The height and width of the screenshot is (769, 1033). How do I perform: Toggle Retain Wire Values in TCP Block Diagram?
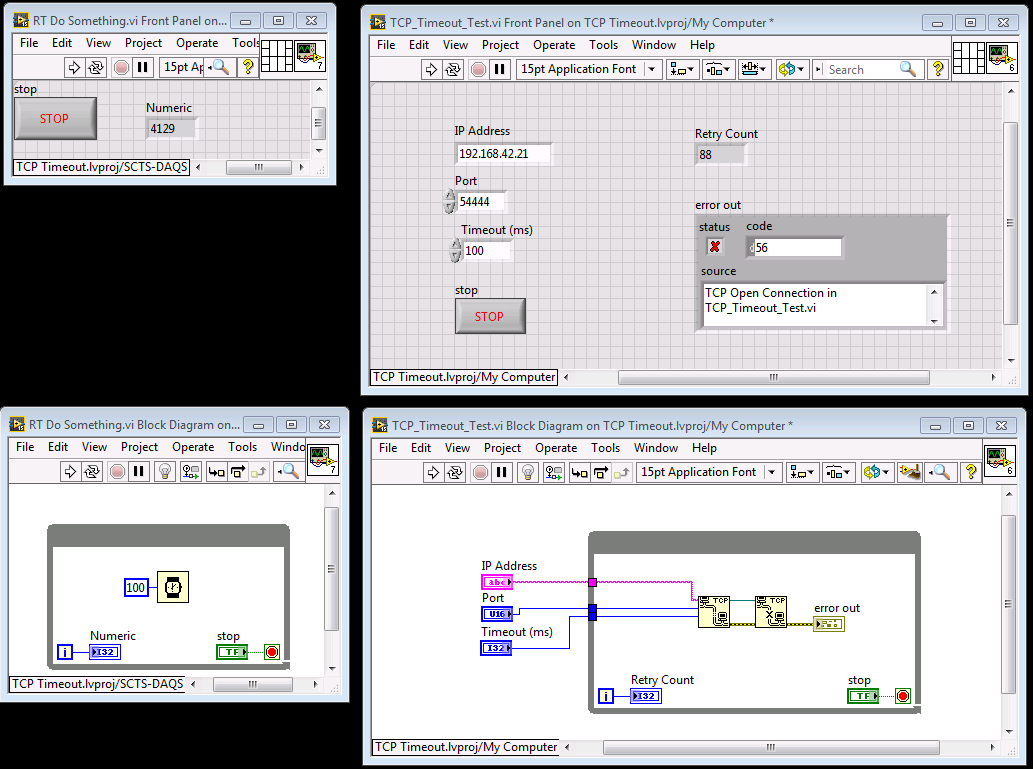point(553,472)
